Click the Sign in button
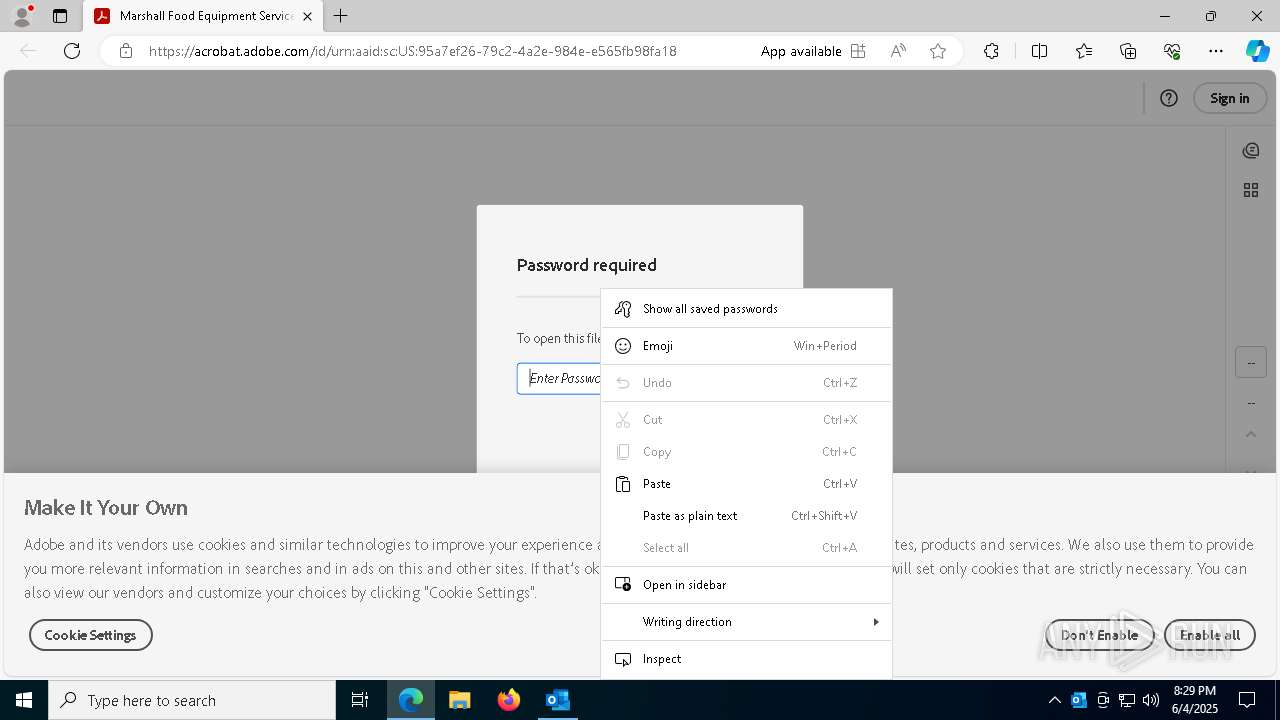 click(x=1230, y=98)
